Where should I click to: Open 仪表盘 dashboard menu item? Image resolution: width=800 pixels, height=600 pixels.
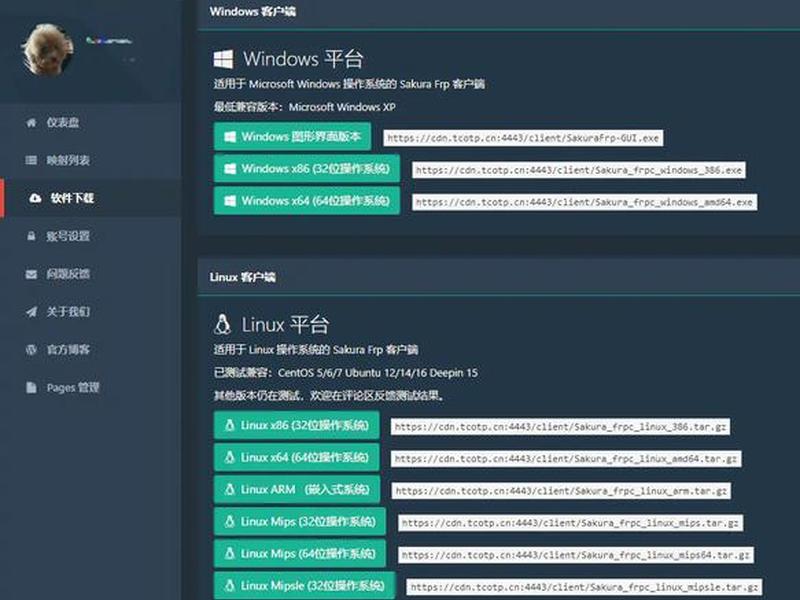pos(91,122)
